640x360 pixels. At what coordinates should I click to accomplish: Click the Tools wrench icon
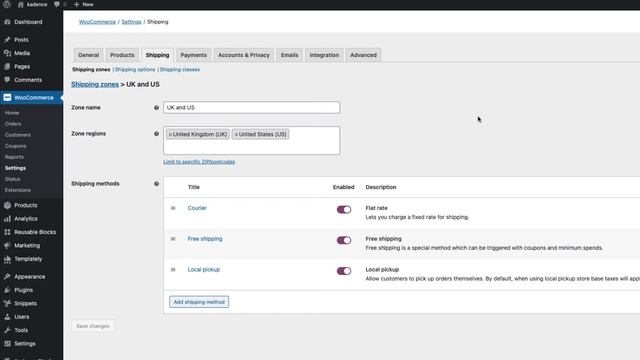pyautogui.click(x=7, y=330)
